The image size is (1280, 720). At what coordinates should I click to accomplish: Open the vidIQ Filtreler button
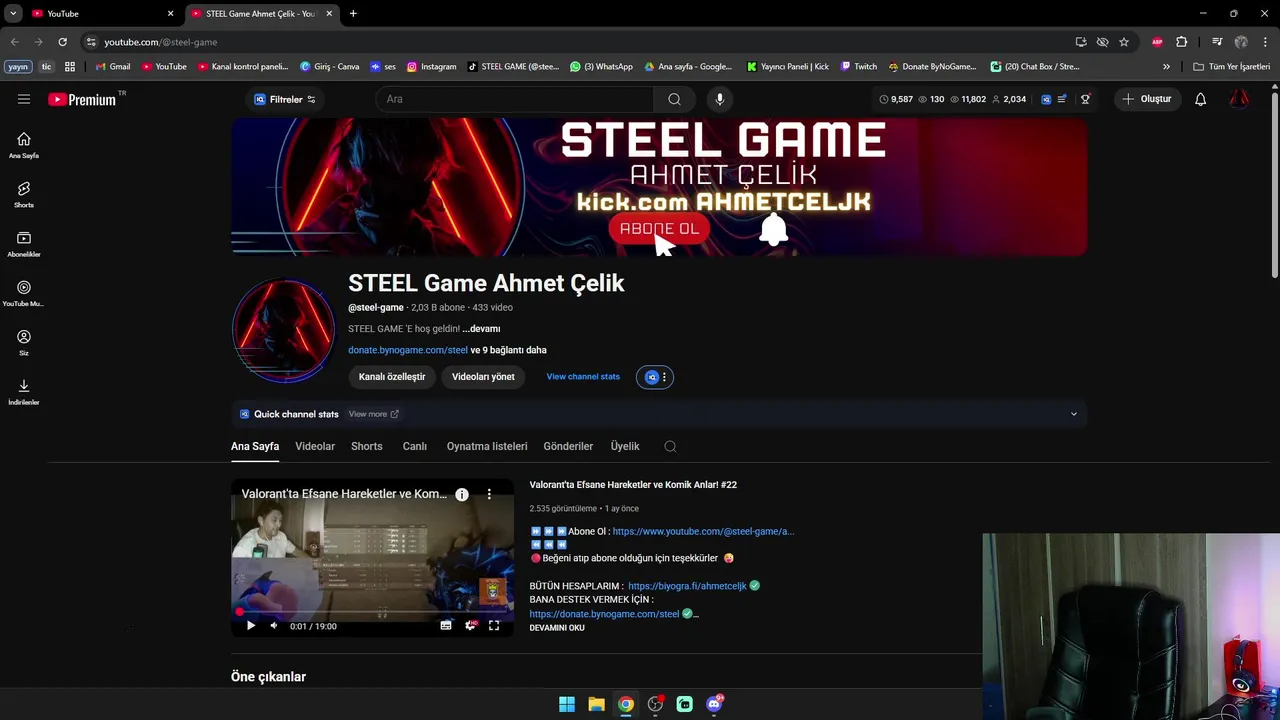click(x=284, y=99)
